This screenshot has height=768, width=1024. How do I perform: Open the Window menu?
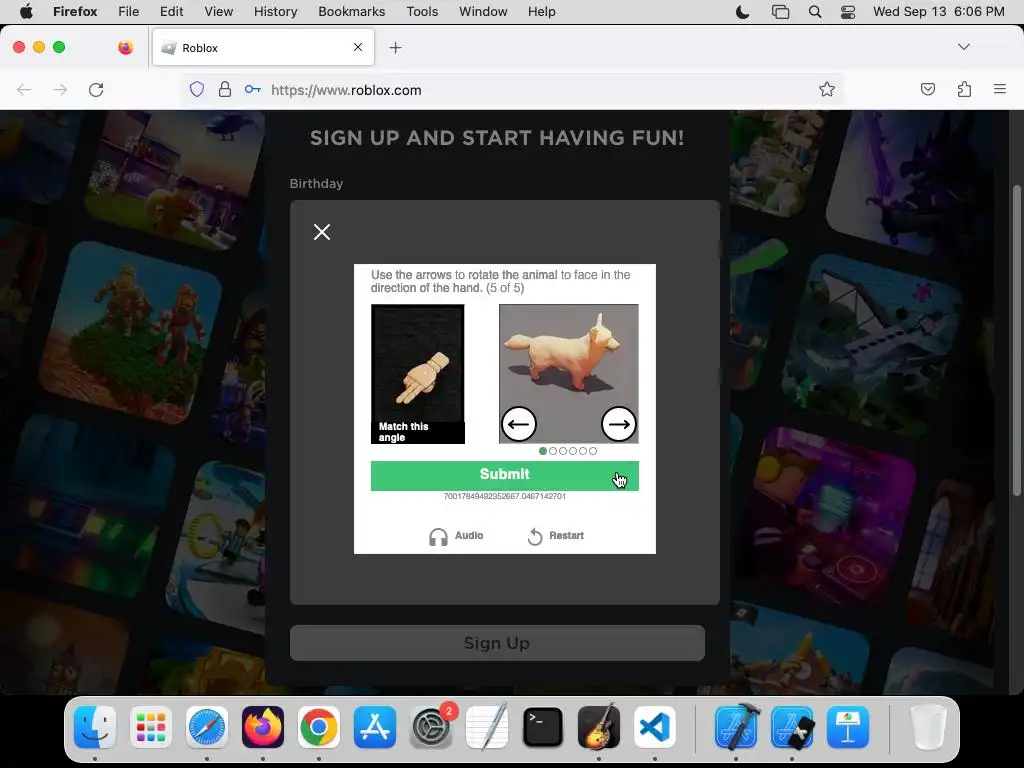483,12
